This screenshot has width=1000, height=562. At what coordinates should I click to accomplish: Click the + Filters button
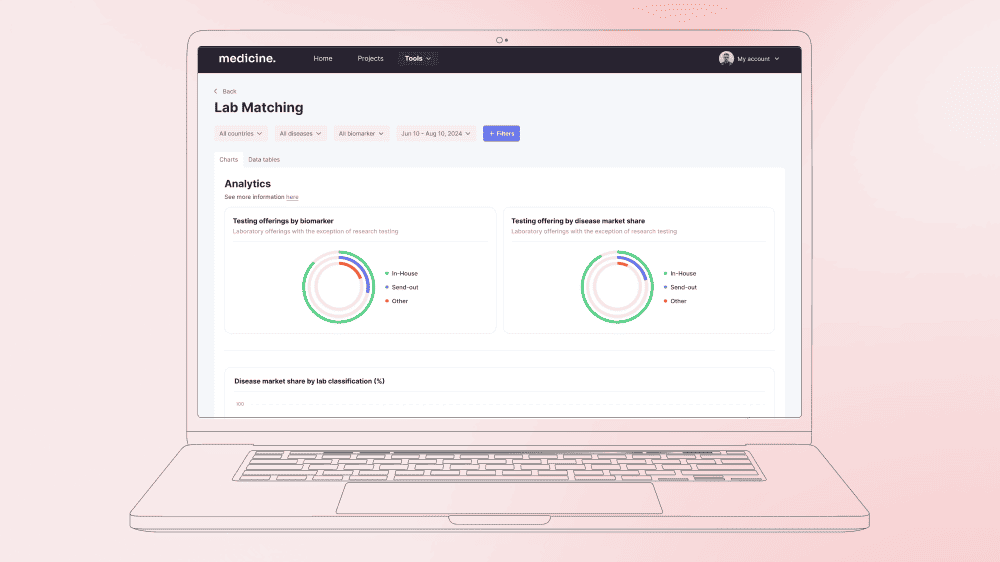[501, 133]
